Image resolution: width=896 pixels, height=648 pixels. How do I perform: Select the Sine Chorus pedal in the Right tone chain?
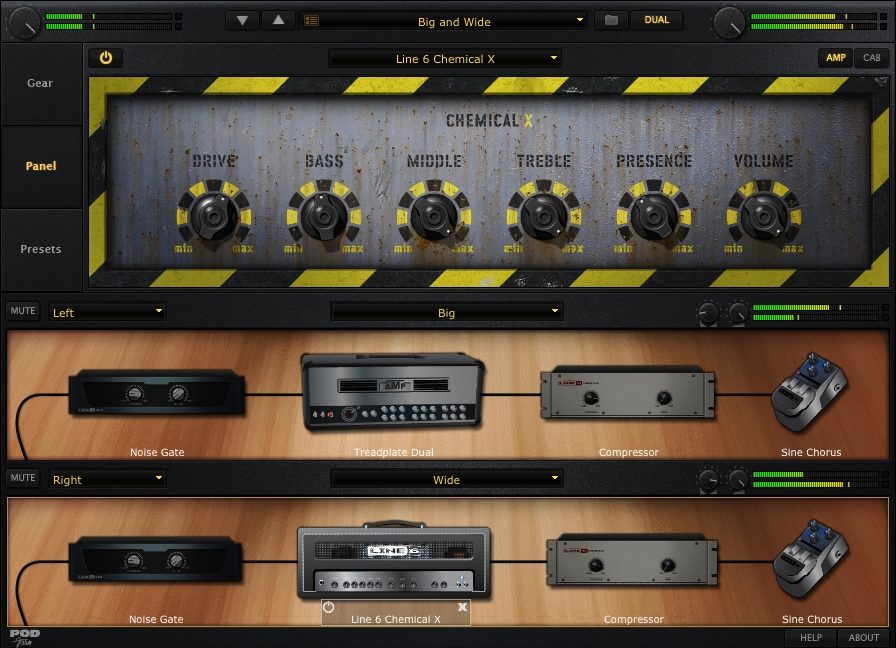(x=811, y=559)
